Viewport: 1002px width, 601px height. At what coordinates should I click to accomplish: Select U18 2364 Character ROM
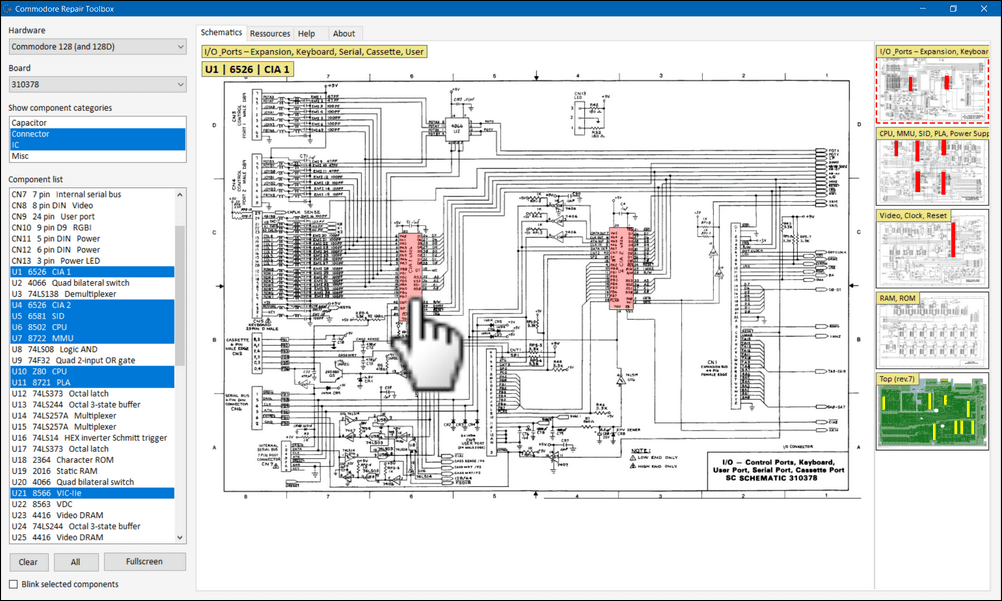(x=92, y=460)
